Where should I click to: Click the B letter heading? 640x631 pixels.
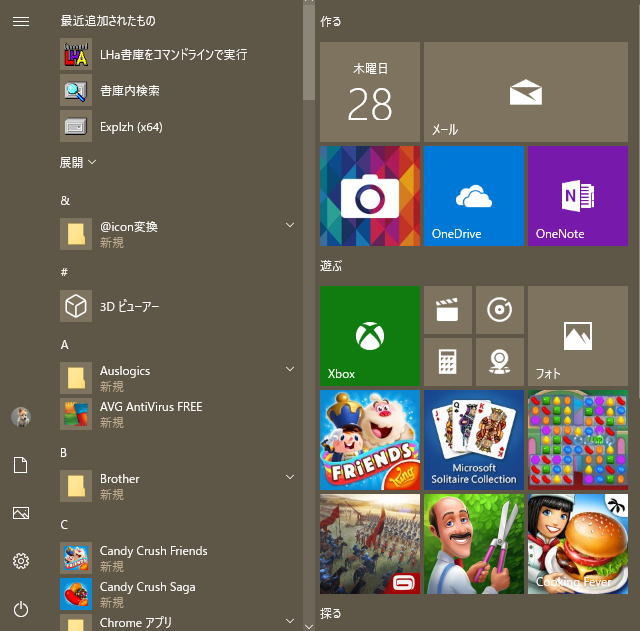pos(64,453)
